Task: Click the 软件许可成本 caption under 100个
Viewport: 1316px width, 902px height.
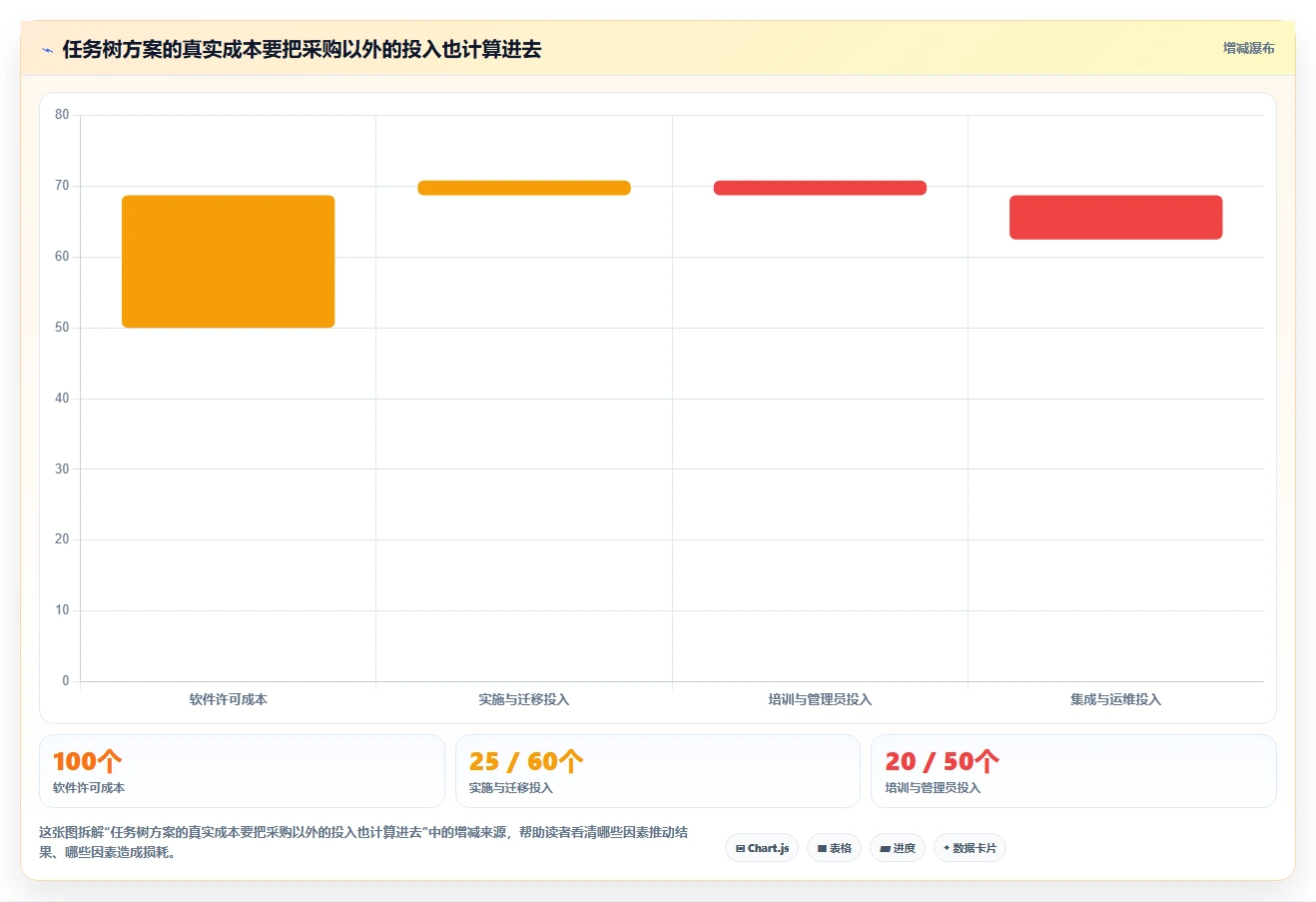Action: pyautogui.click(x=89, y=788)
